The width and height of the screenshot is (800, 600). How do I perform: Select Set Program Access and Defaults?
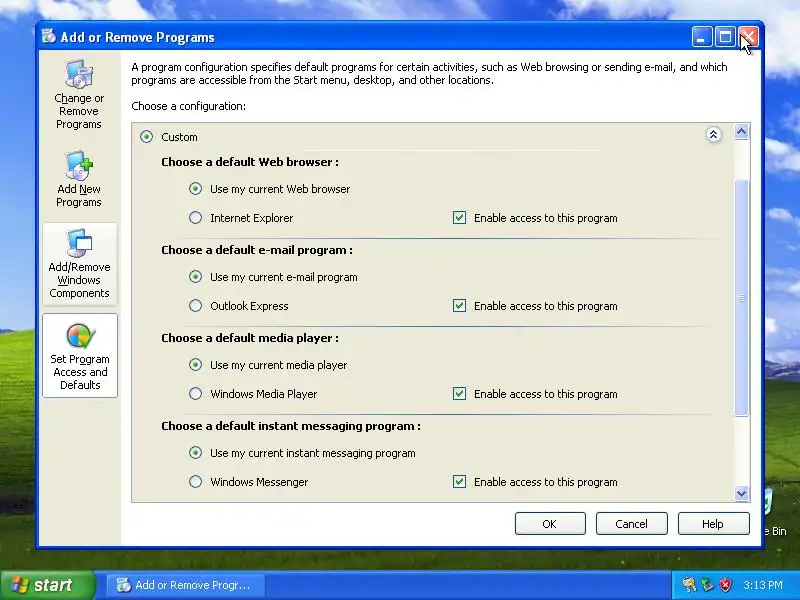80,356
